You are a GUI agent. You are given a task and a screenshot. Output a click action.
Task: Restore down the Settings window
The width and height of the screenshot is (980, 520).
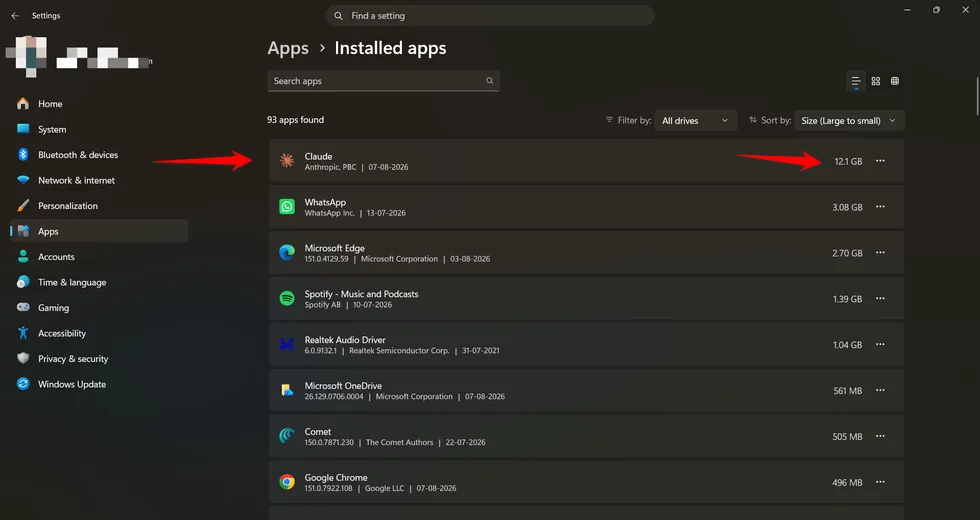tap(936, 10)
